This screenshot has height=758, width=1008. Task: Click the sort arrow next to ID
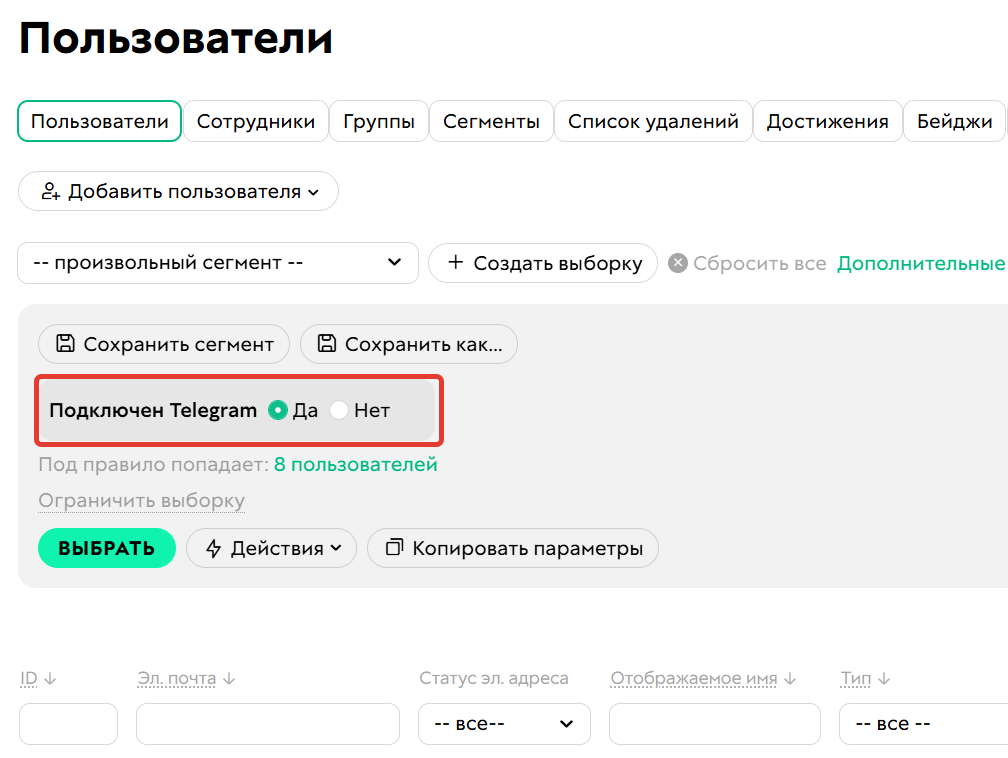coord(51,678)
